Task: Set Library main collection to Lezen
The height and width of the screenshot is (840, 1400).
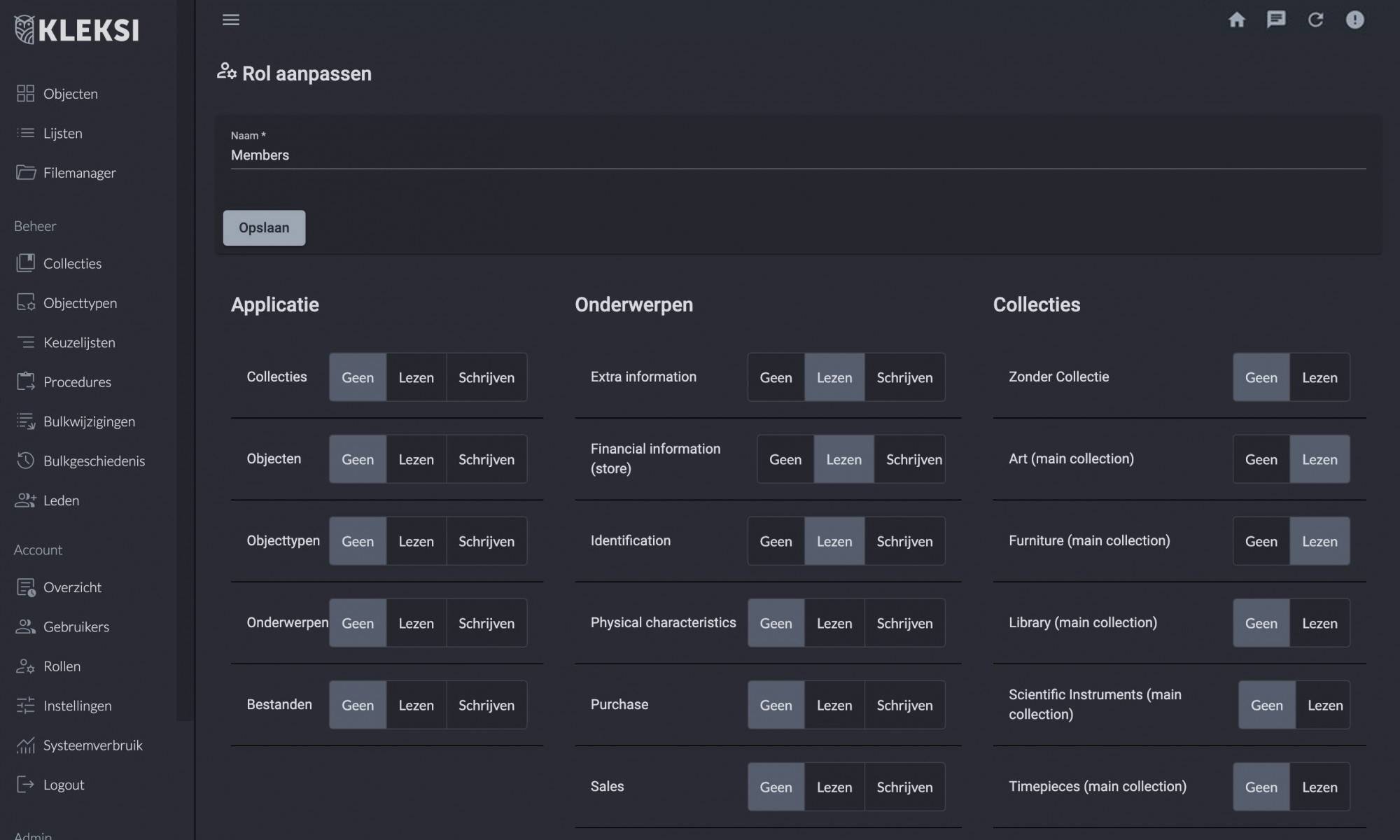Action: [1319, 623]
